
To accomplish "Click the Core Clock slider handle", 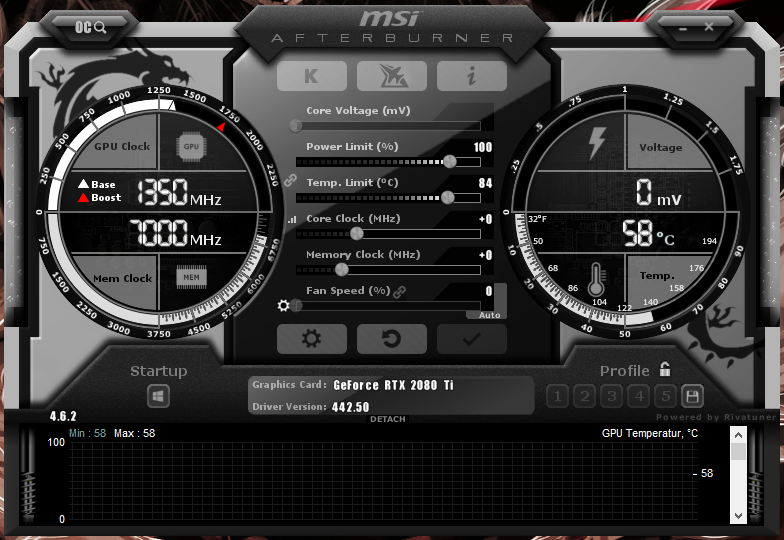I will click(356, 233).
